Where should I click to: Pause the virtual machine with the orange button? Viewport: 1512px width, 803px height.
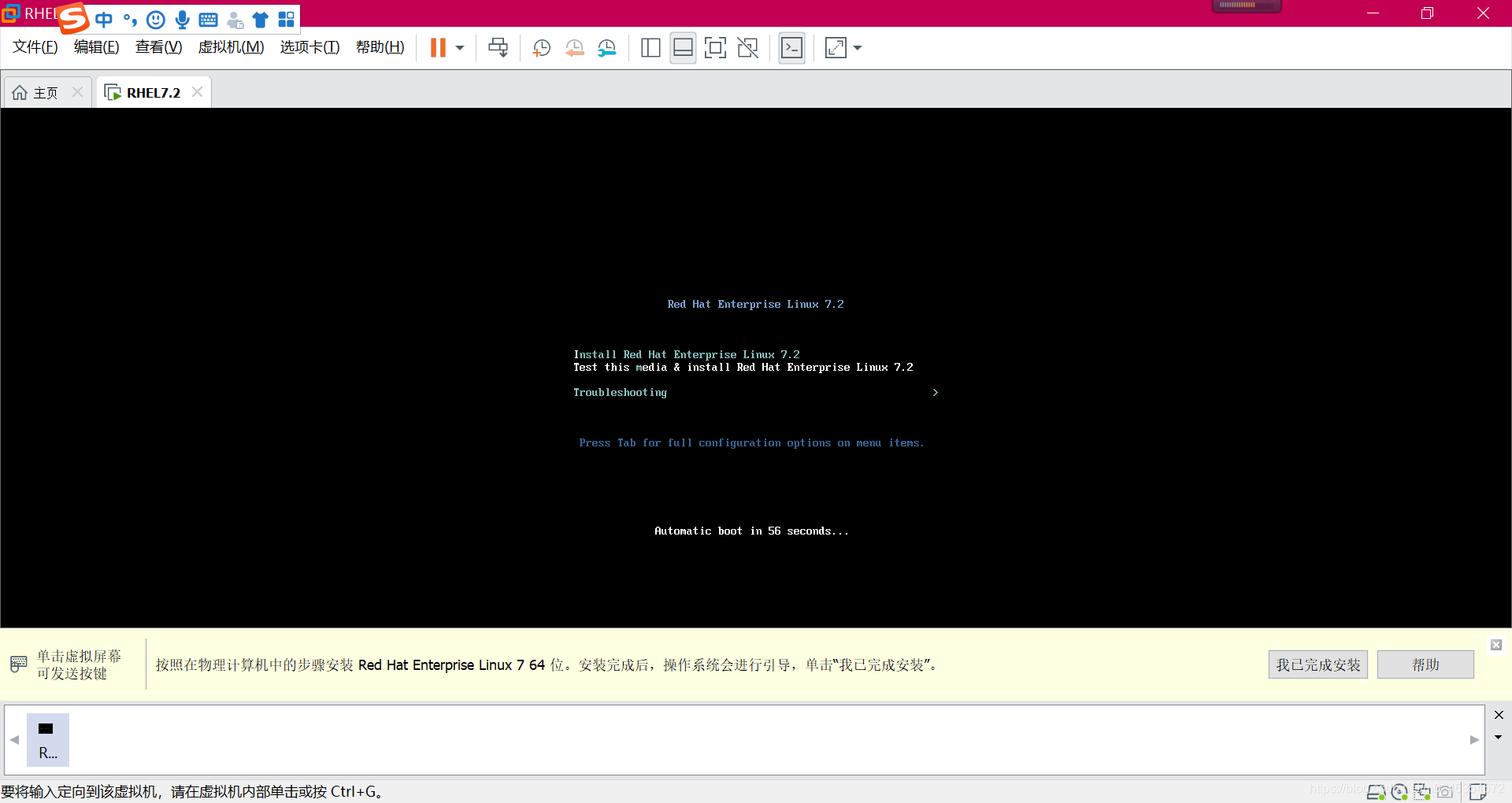[438, 48]
